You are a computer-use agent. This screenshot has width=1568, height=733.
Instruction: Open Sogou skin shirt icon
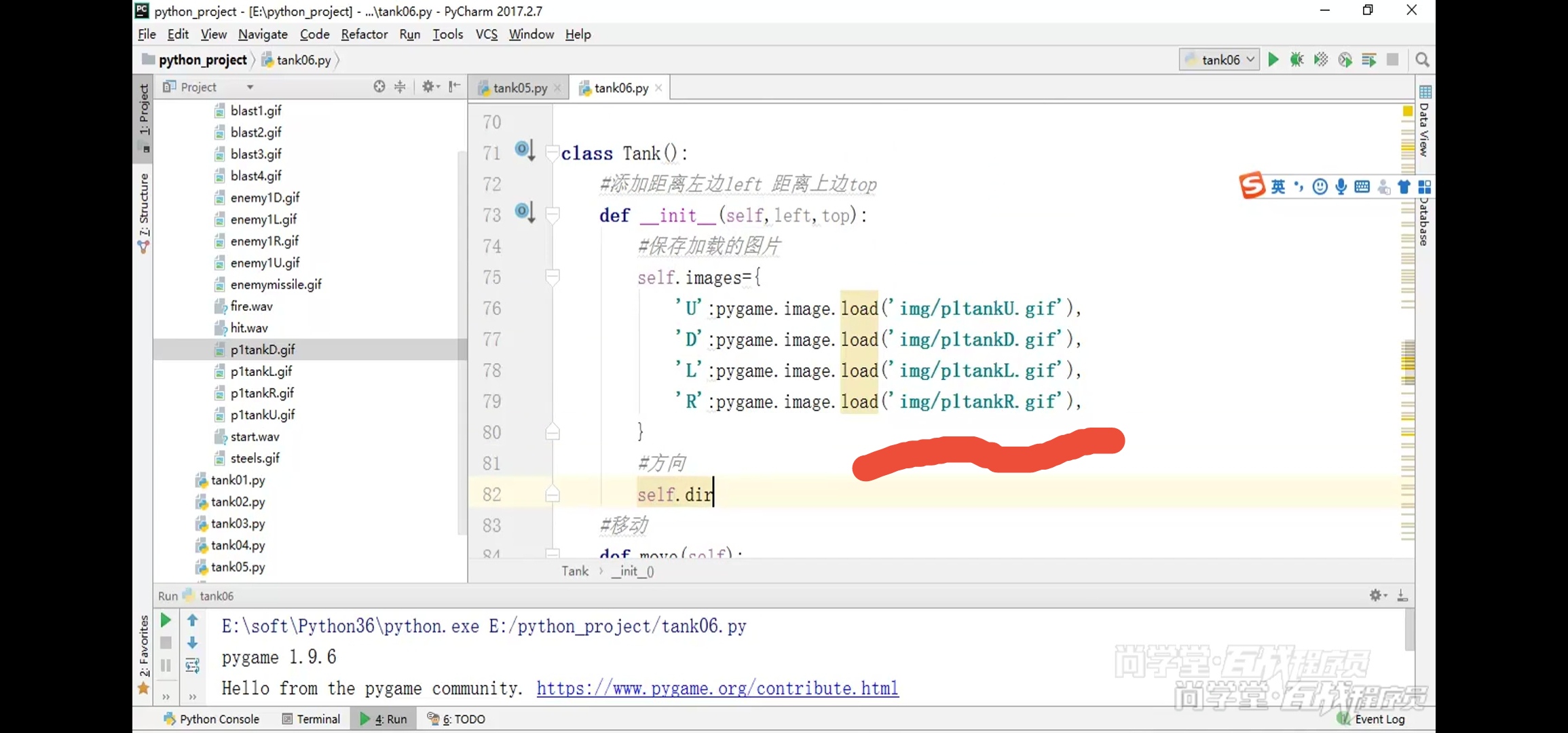click(x=1404, y=187)
